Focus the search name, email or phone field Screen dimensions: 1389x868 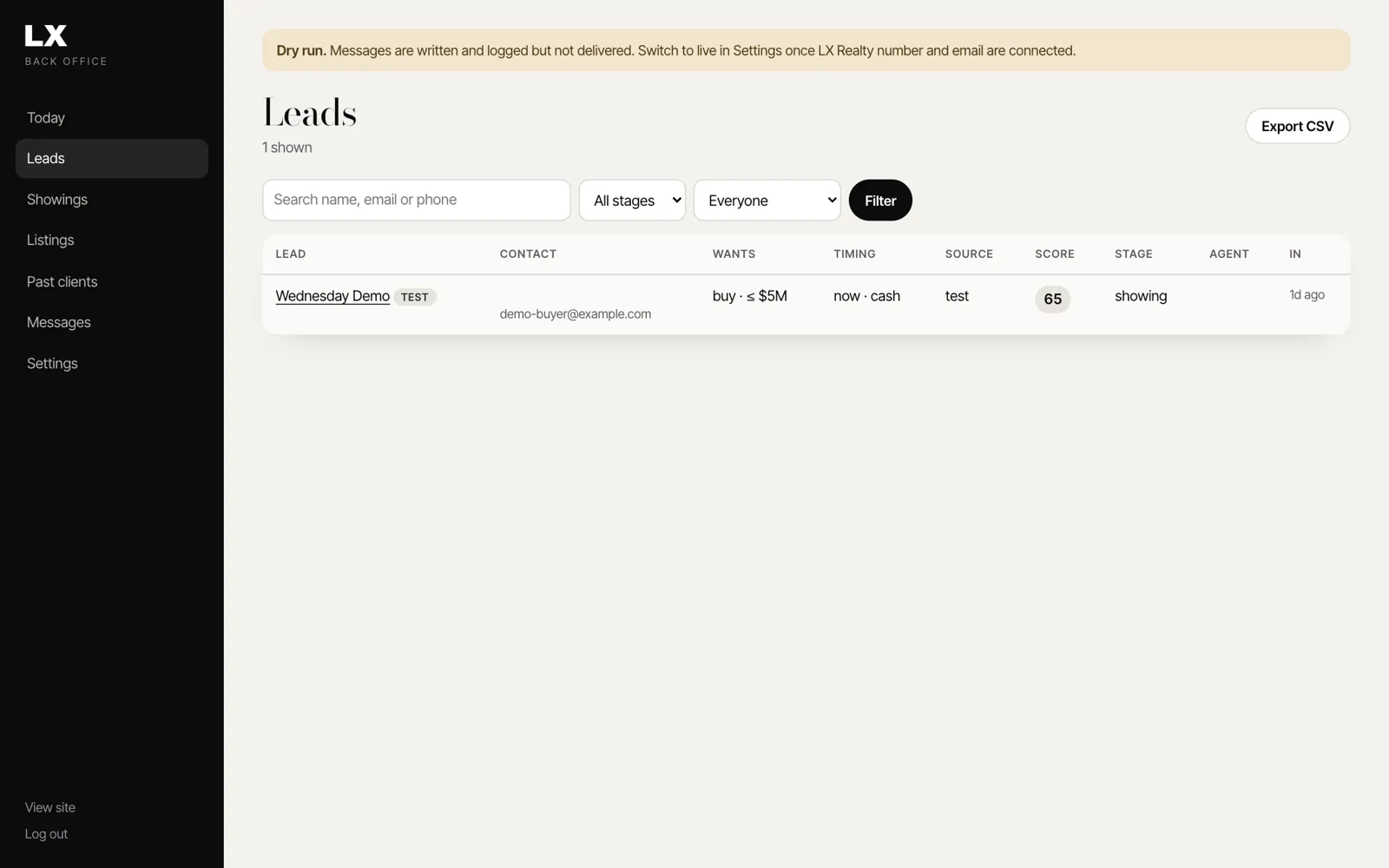coord(417,200)
